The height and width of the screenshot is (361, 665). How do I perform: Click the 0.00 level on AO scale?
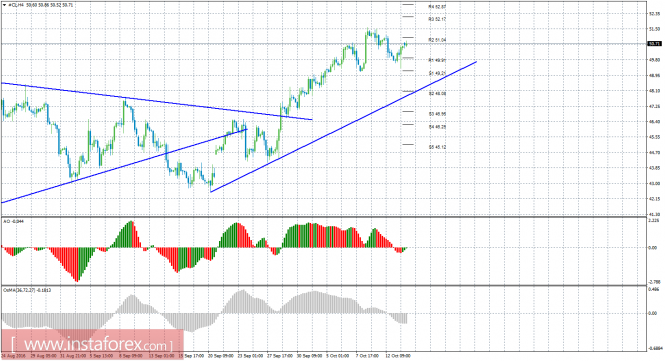[x=653, y=248]
